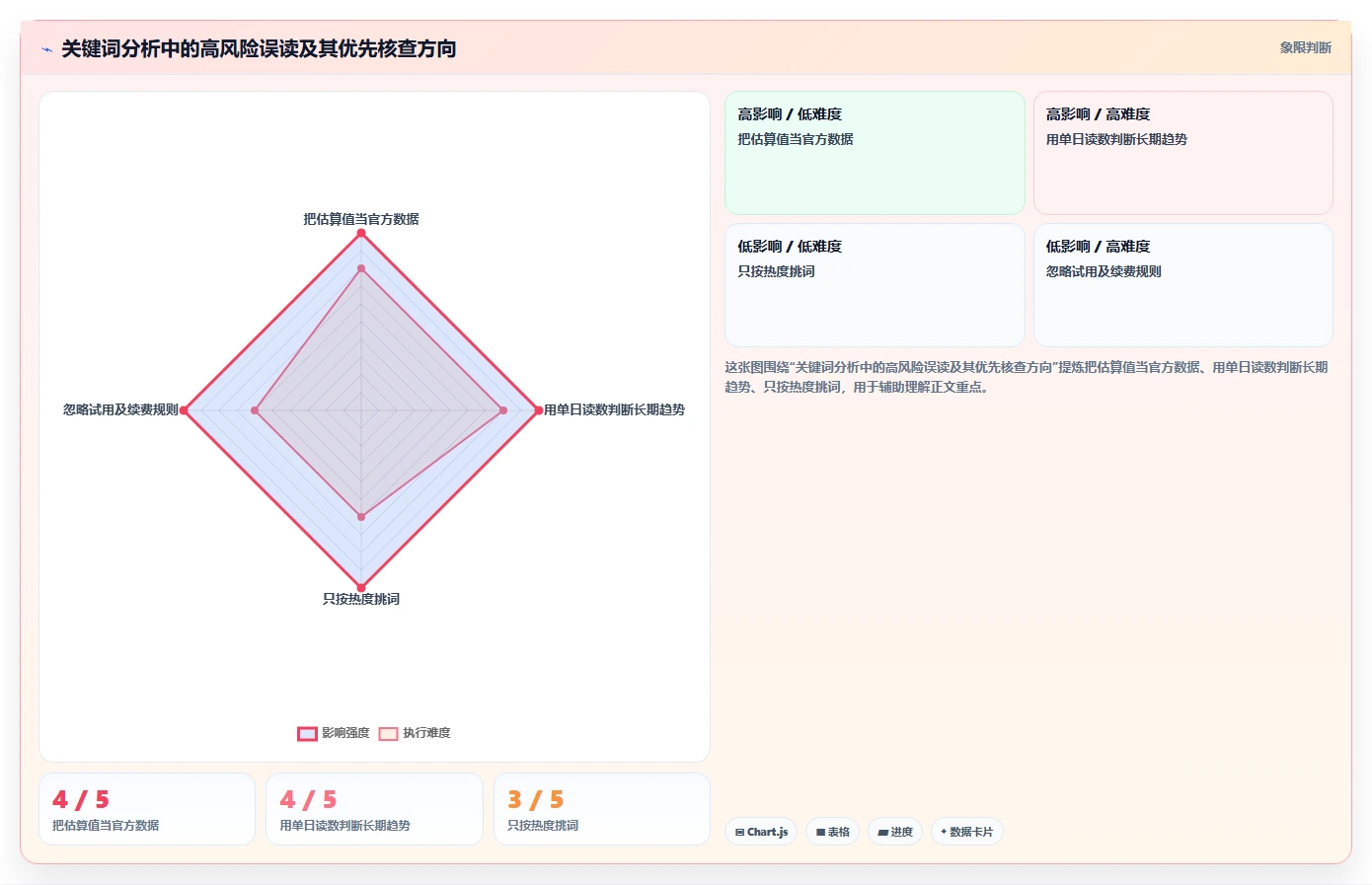Click the 3 / 5 card for 只按热度挑词
This screenshot has width=1372, height=885.
(602, 809)
